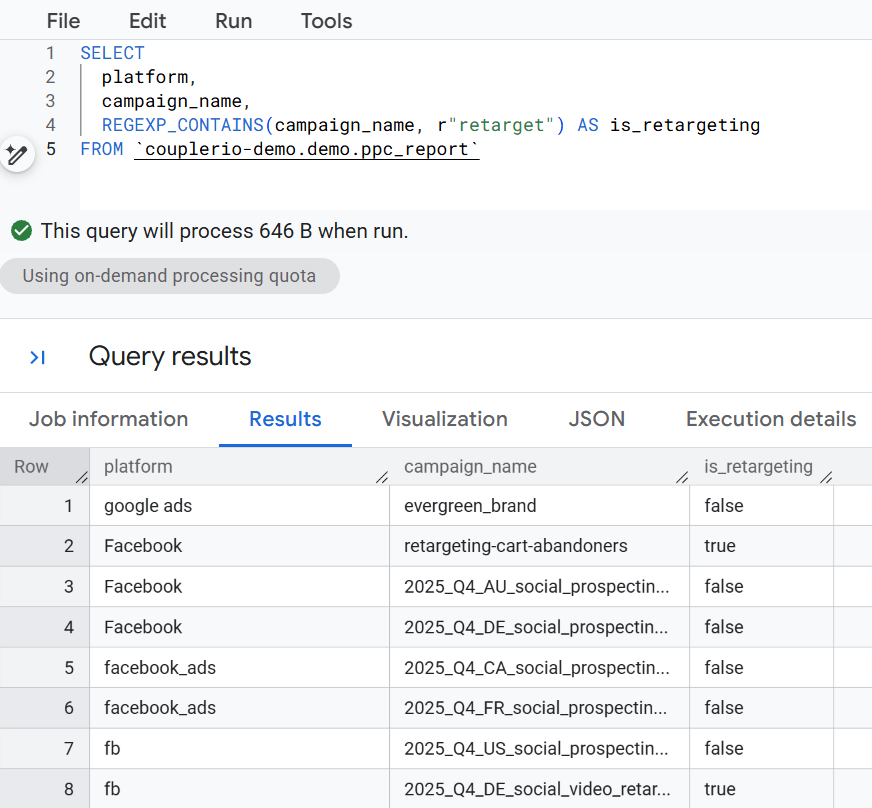Click the green query validation checkmark icon
This screenshot has width=872, height=808.
(x=21, y=231)
